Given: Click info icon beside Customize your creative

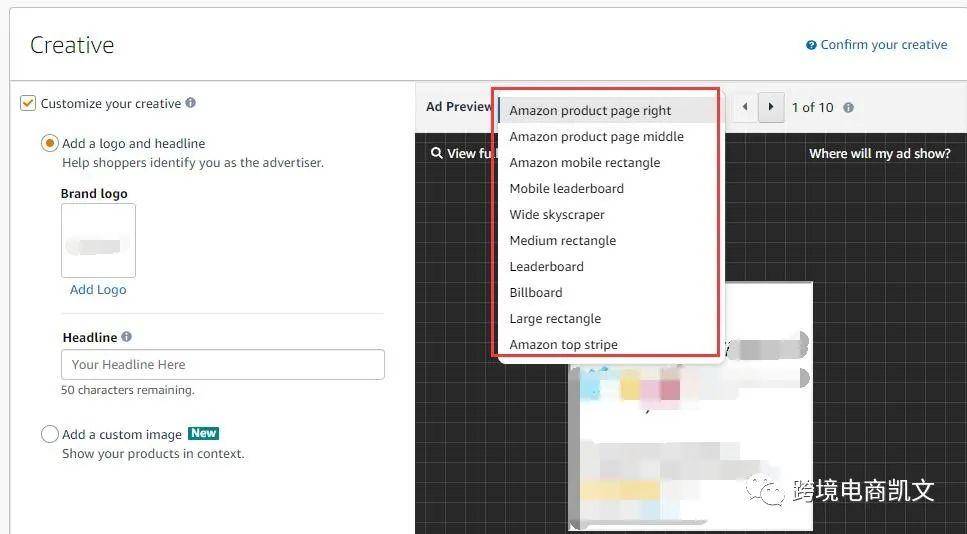Looking at the screenshot, I should point(191,103).
